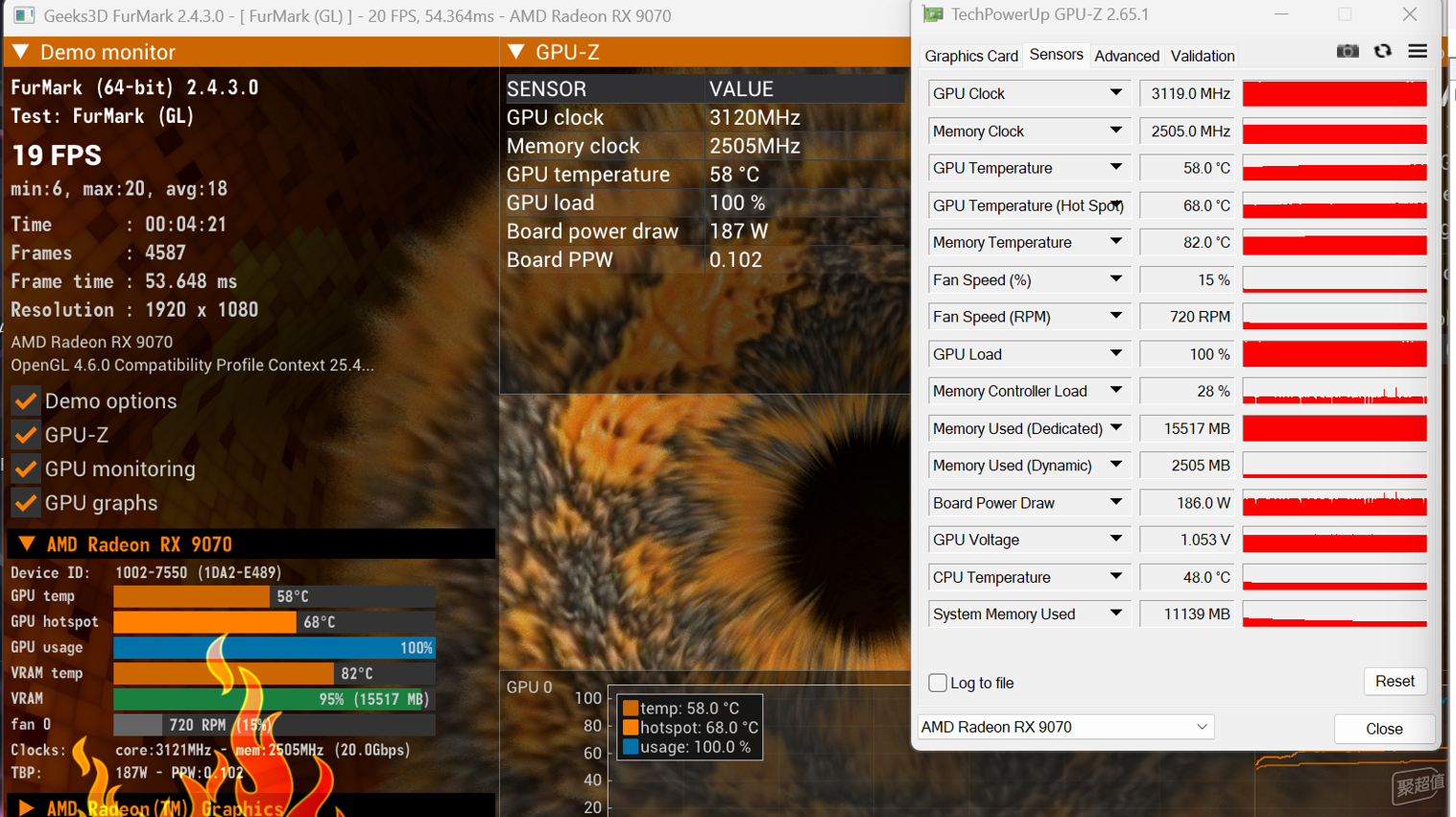Viewport: 1456px width, 817px height.
Task: Click the fan 0 speed bar
Action: [x=274, y=725]
